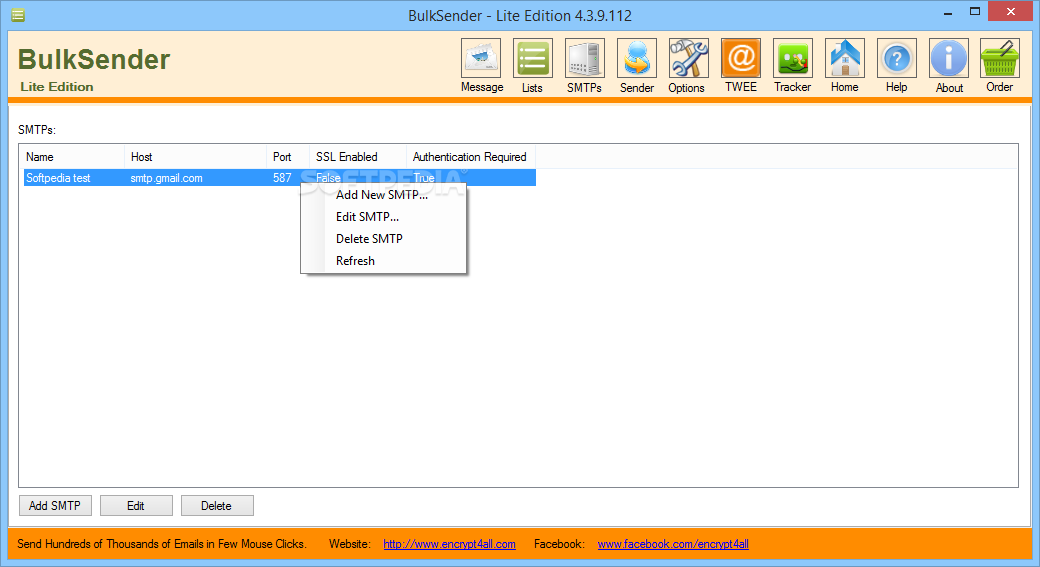Open the SMTPs server icon
Image resolution: width=1040 pixels, height=567 pixels.
tap(584, 58)
